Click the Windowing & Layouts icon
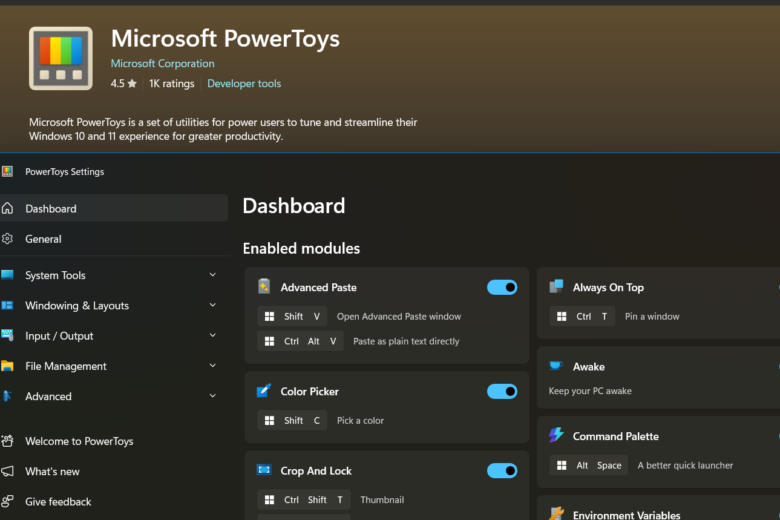Screen dimensions: 780x520 (x=7, y=305)
